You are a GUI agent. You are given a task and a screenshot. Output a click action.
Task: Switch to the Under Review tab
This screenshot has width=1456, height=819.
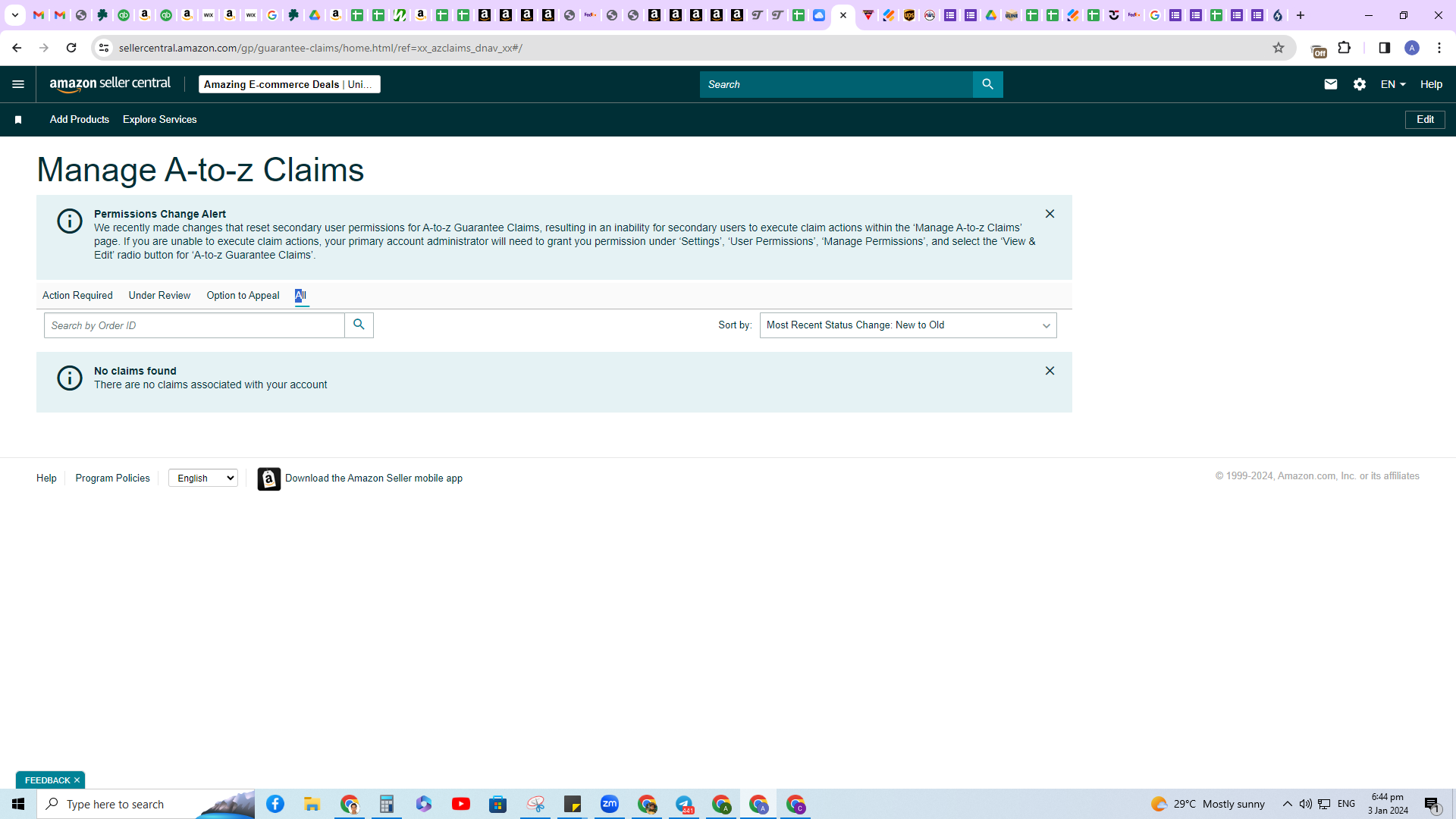(x=159, y=296)
